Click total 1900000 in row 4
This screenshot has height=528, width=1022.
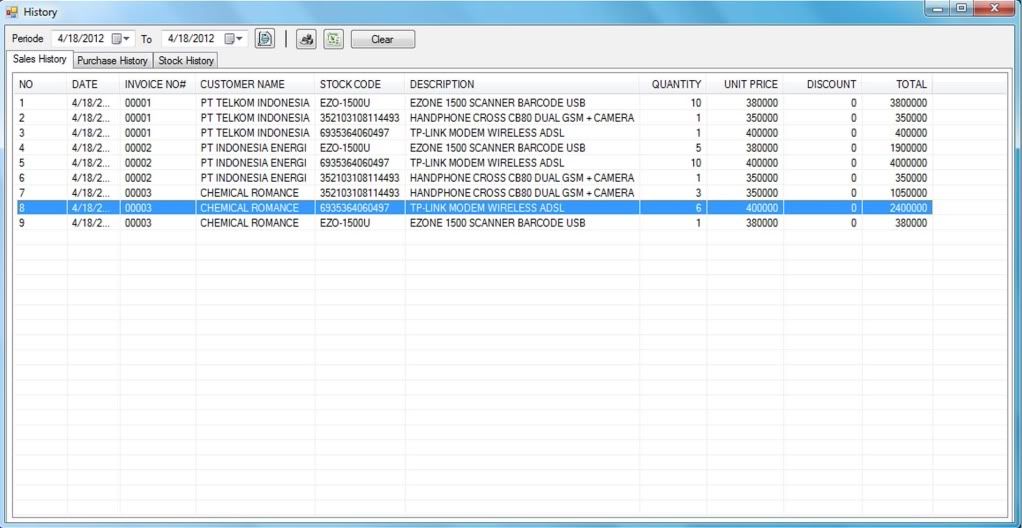[908, 148]
